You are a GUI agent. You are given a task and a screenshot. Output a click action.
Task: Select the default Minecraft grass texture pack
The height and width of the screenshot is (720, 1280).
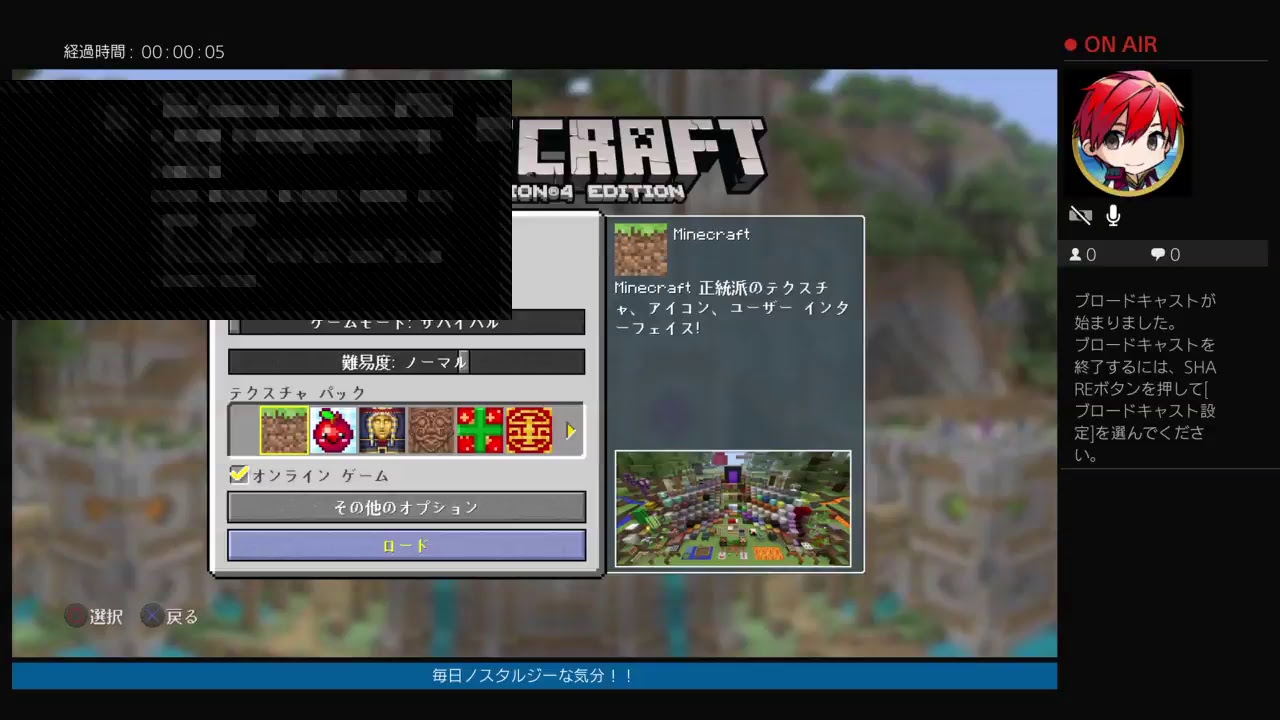point(285,430)
